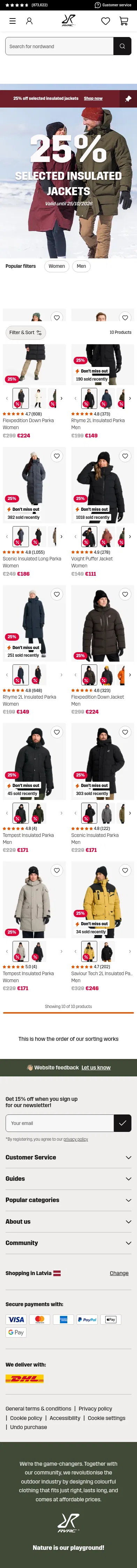Open the hamburger navigation menu
The height and width of the screenshot is (1568, 137).
click(x=12, y=21)
